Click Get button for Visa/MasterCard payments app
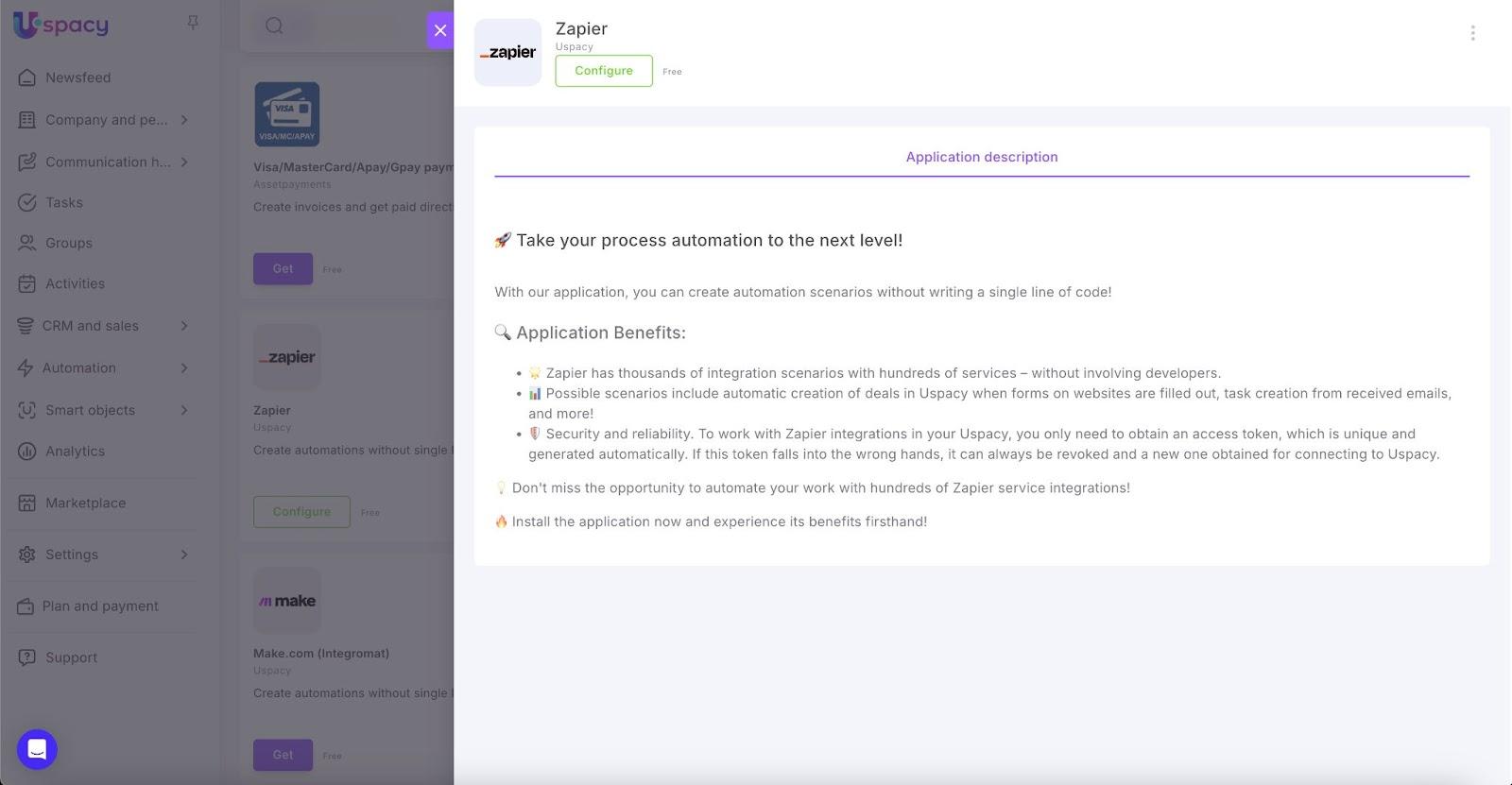 283,269
